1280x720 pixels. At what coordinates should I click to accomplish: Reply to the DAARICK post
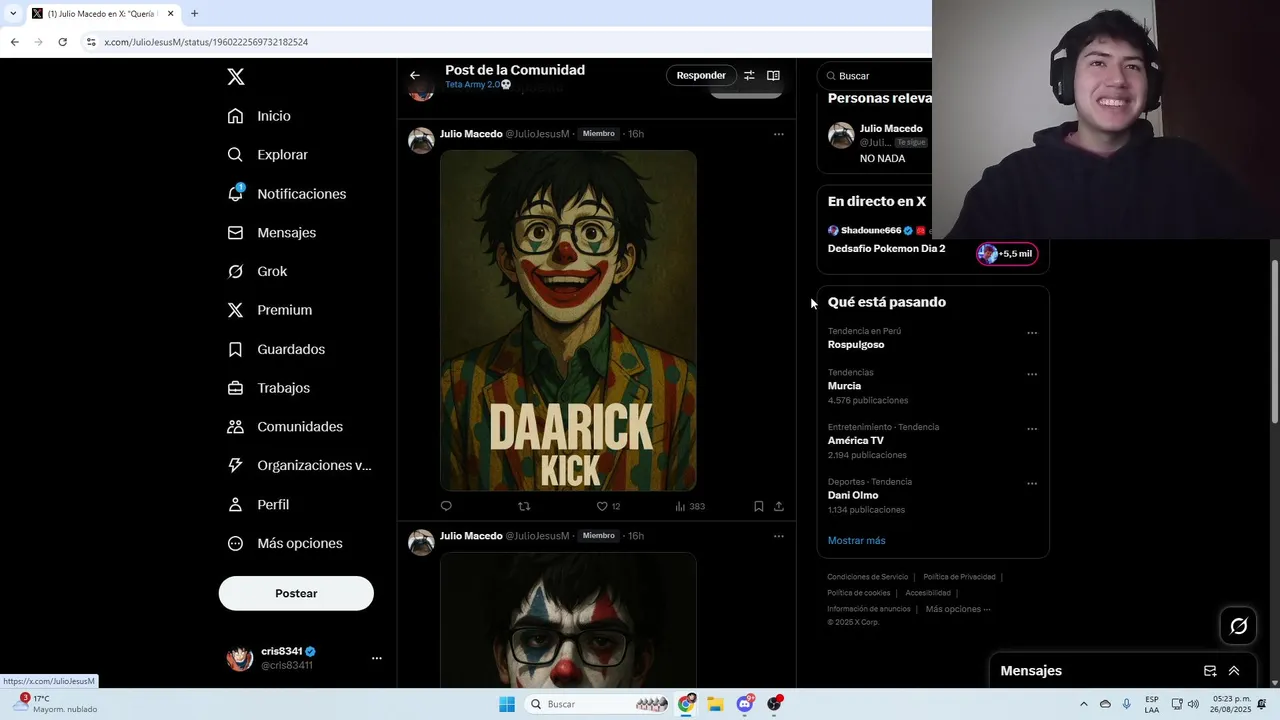pos(446,506)
